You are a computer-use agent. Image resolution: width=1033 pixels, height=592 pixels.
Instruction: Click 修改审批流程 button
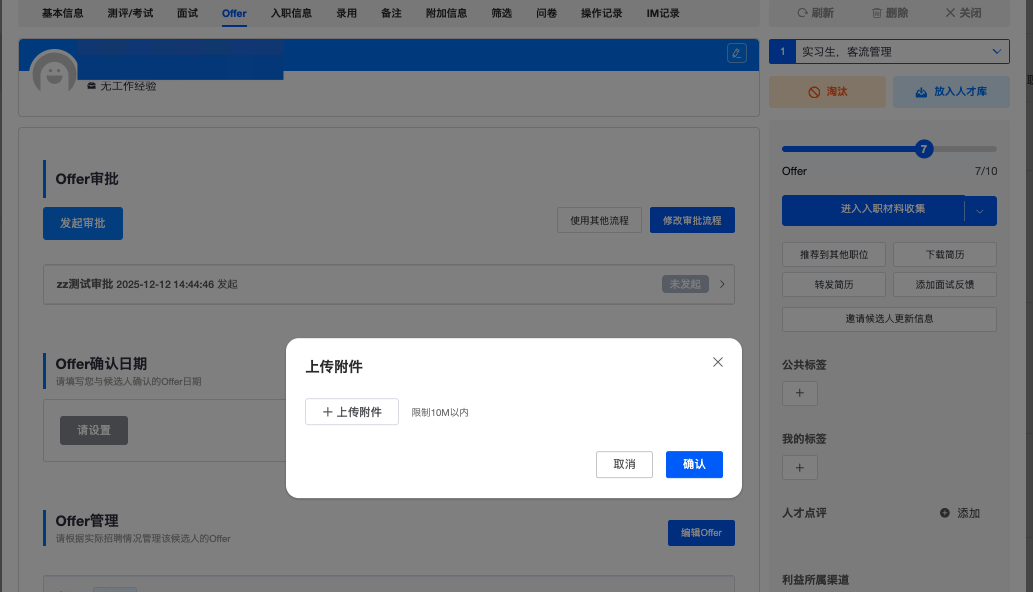692,220
